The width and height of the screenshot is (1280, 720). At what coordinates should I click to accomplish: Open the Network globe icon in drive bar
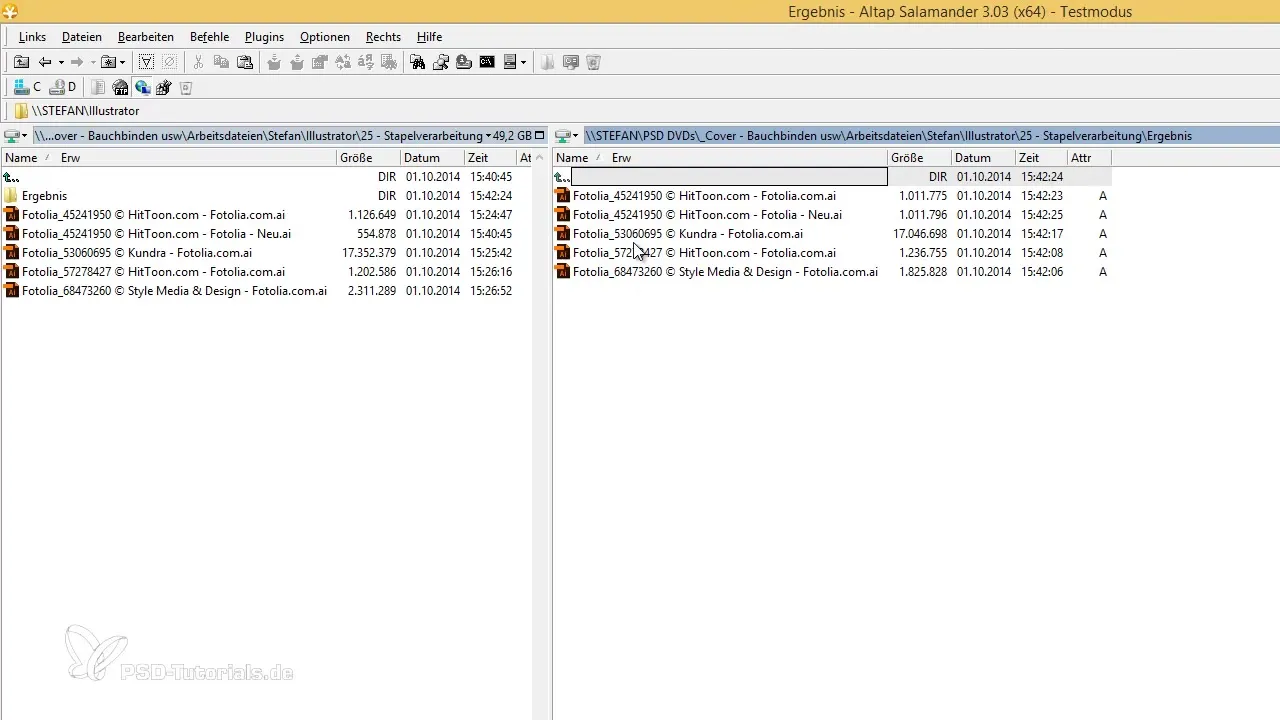coord(143,87)
